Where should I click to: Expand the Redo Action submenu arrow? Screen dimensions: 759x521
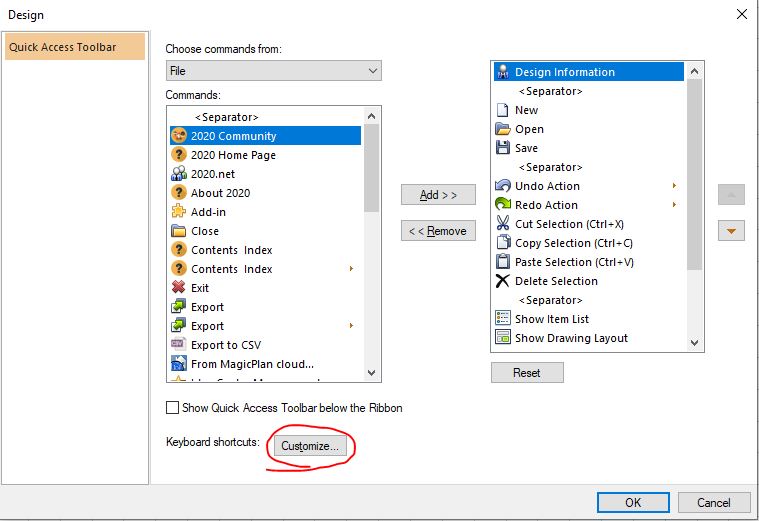pyautogui.click(x=674, y=205)
